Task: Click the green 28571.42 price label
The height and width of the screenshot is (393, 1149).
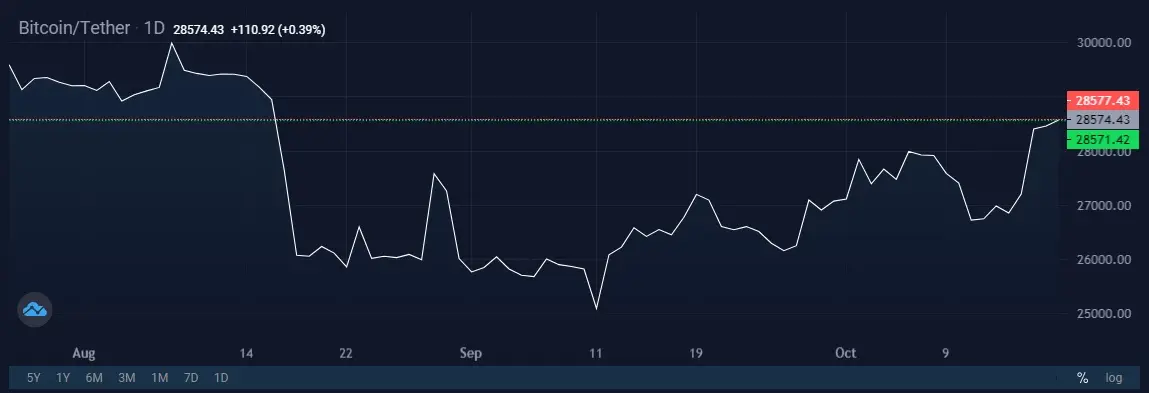Action: tap(1104, 139)
